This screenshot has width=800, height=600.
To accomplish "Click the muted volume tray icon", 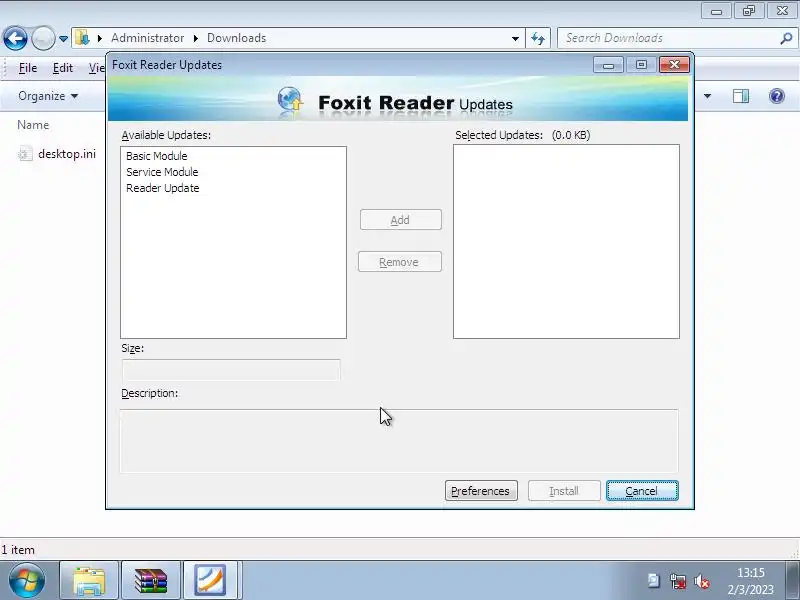I will point(702,581).
